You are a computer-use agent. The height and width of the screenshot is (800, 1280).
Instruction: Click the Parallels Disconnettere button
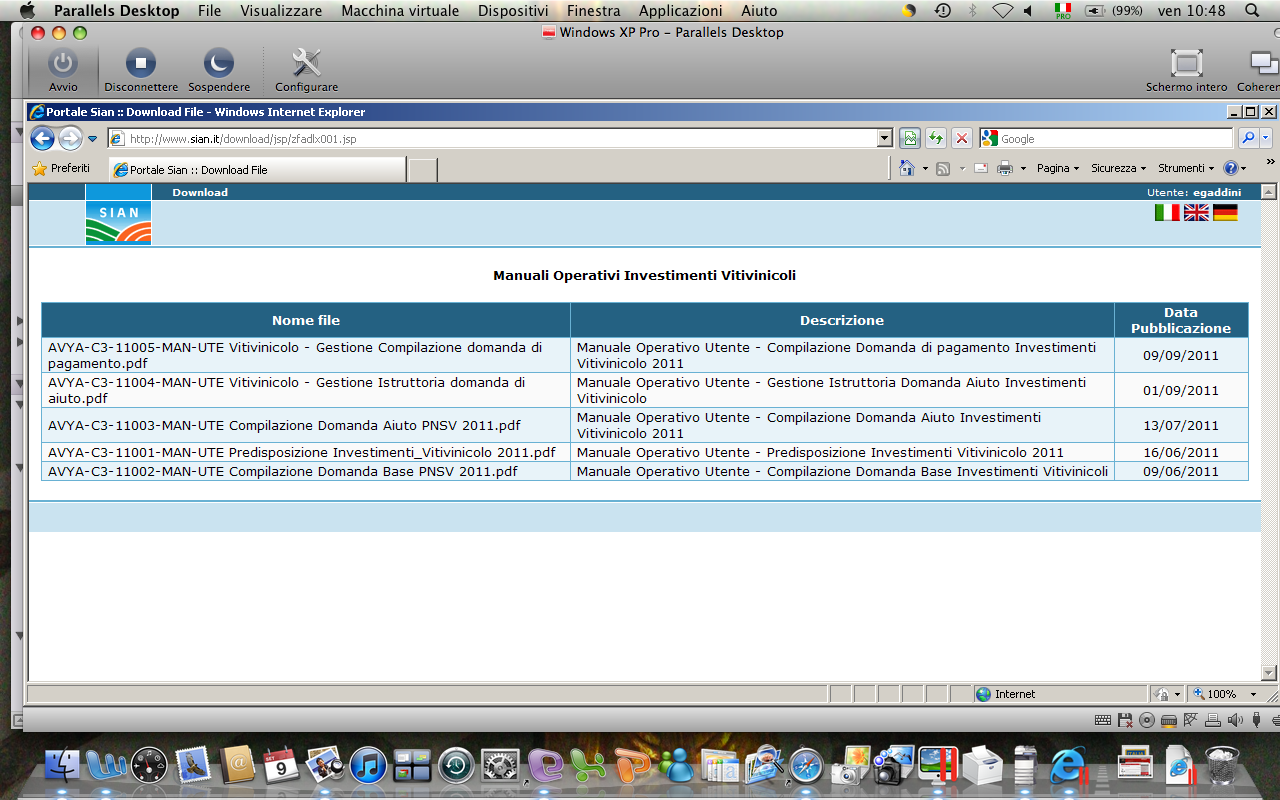click(x=141, y=71)
